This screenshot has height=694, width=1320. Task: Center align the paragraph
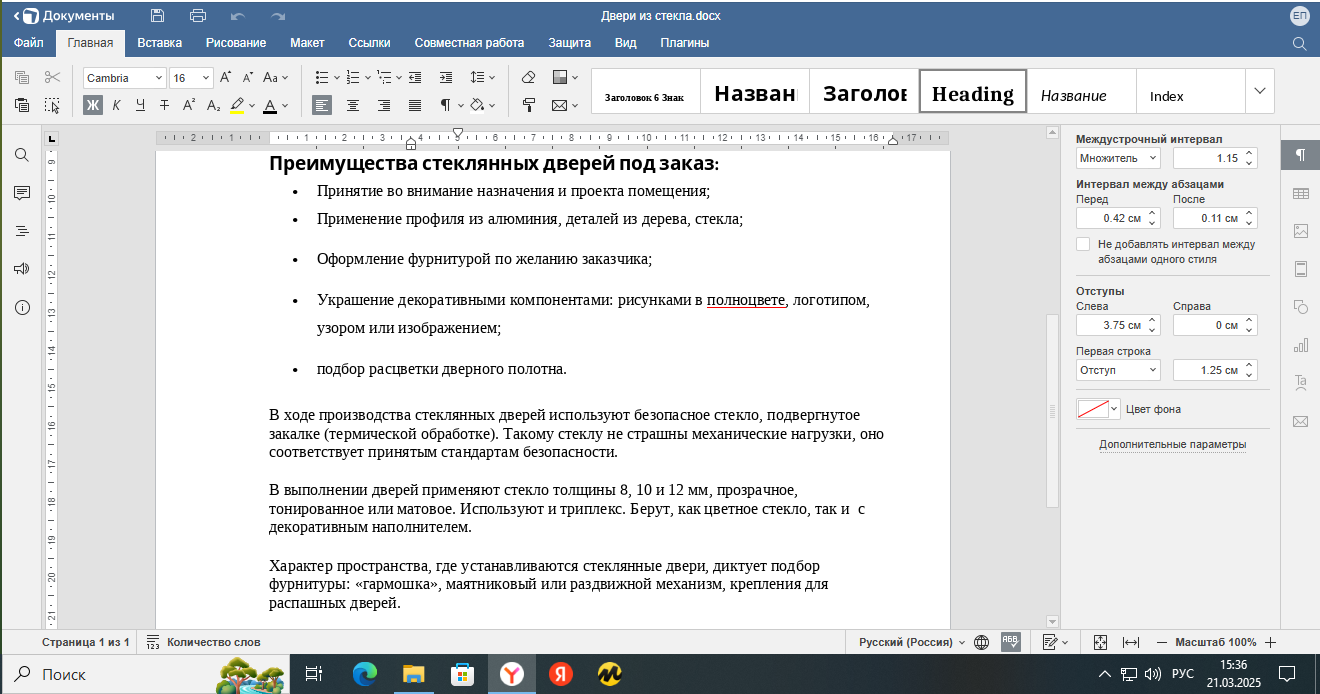(353, 105)
